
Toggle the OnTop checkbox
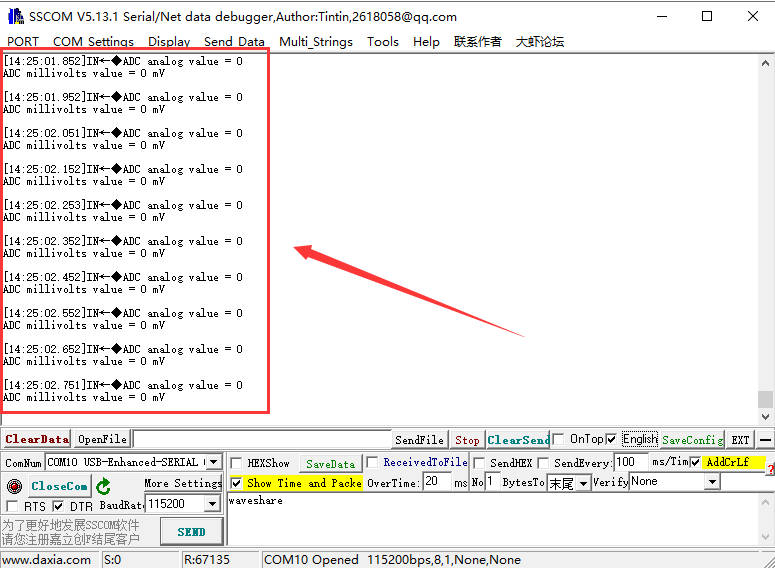pos(558,439)
